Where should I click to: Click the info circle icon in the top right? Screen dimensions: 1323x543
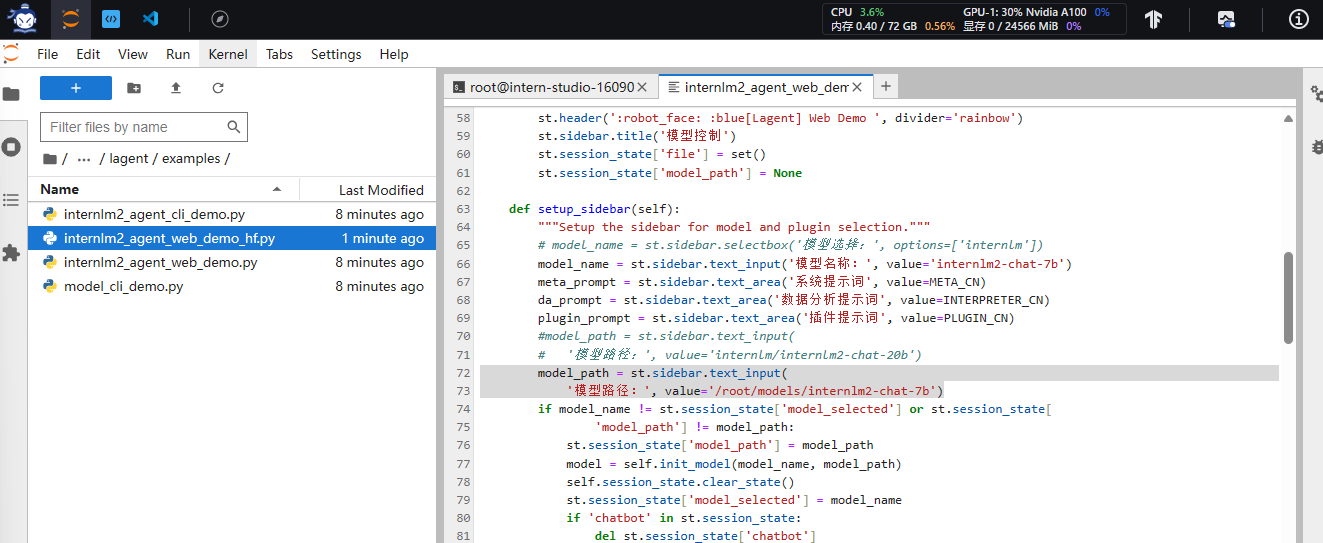(x=1299, y=19)
